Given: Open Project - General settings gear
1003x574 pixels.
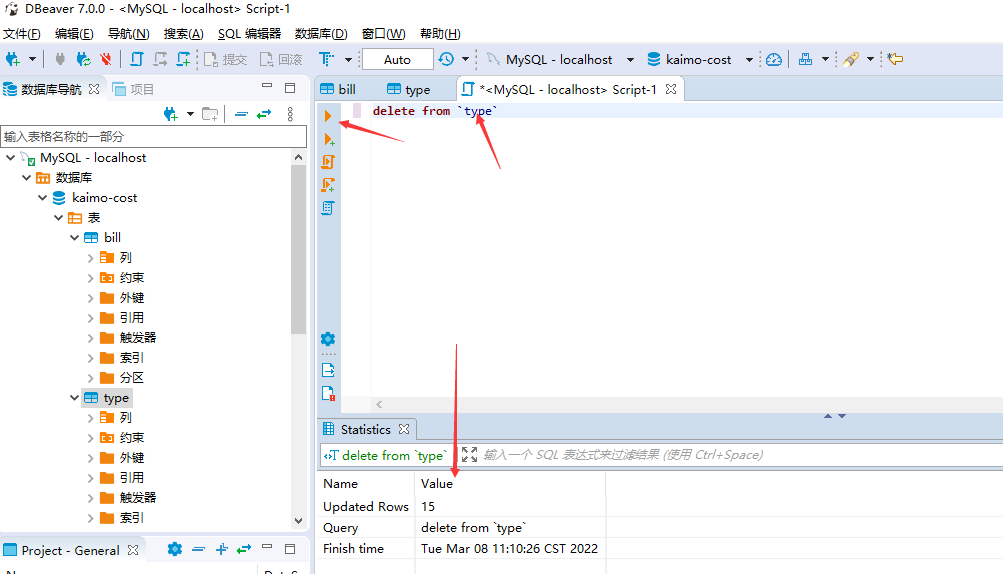Looking at the screenshot, I should tap(175, 549).
